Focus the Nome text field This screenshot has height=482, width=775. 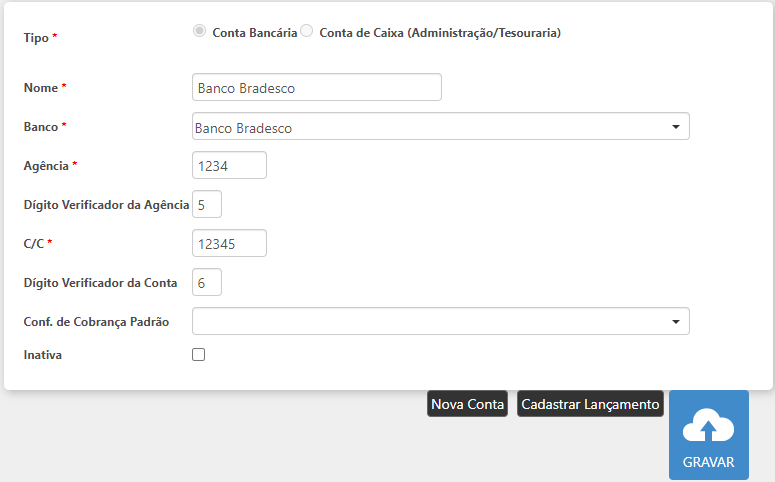tap(316, 88)
